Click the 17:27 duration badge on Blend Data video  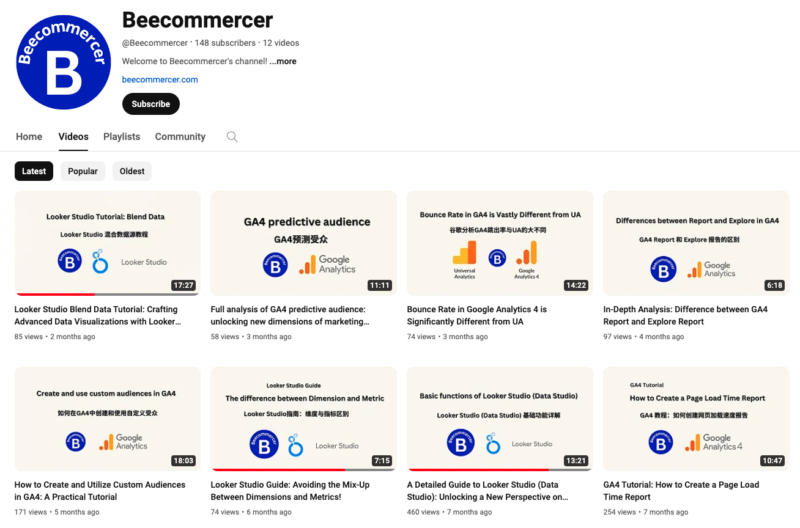[183, 285]
